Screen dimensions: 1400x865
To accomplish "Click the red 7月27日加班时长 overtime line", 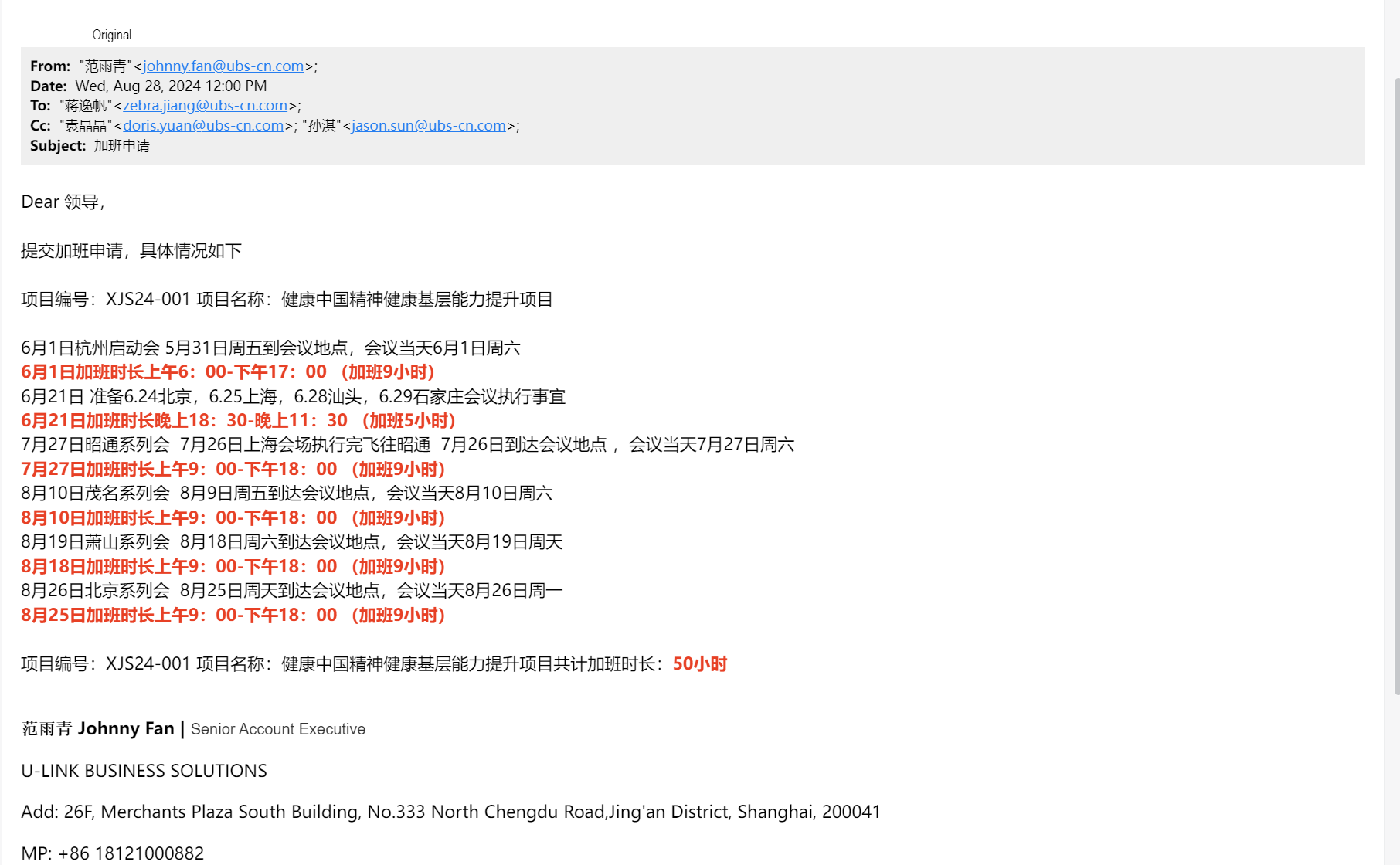I will coord(233,470).
